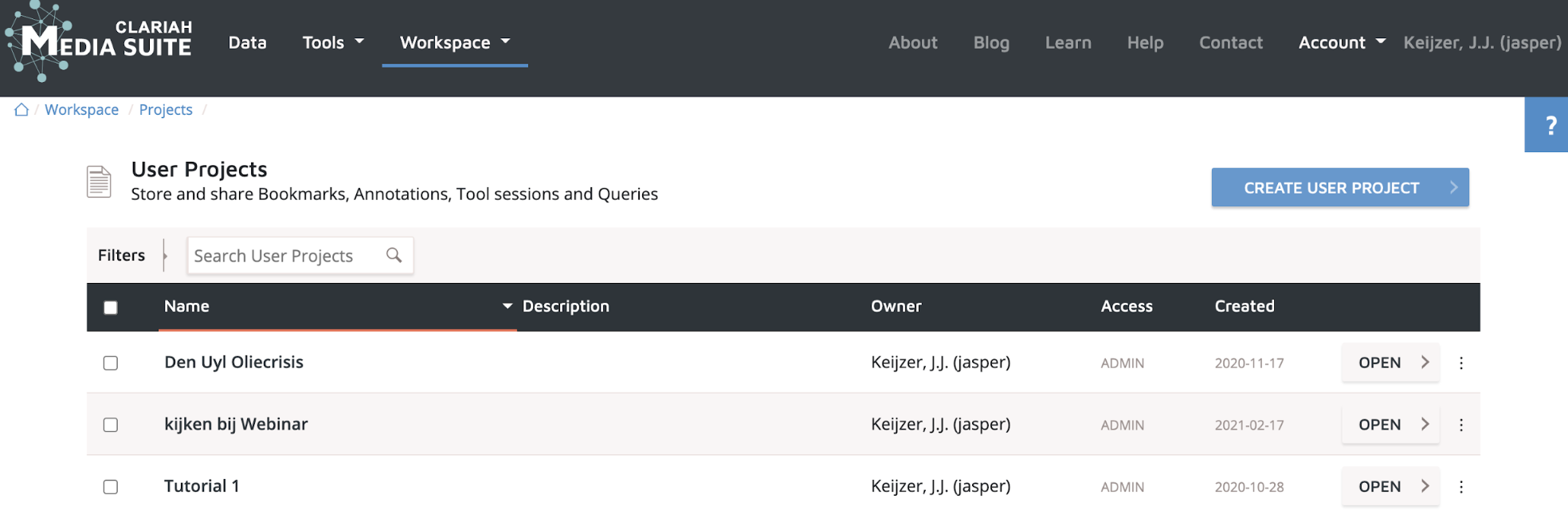
Task: Select the kijken bij Webinar checkbox
Action: [111, 426]
